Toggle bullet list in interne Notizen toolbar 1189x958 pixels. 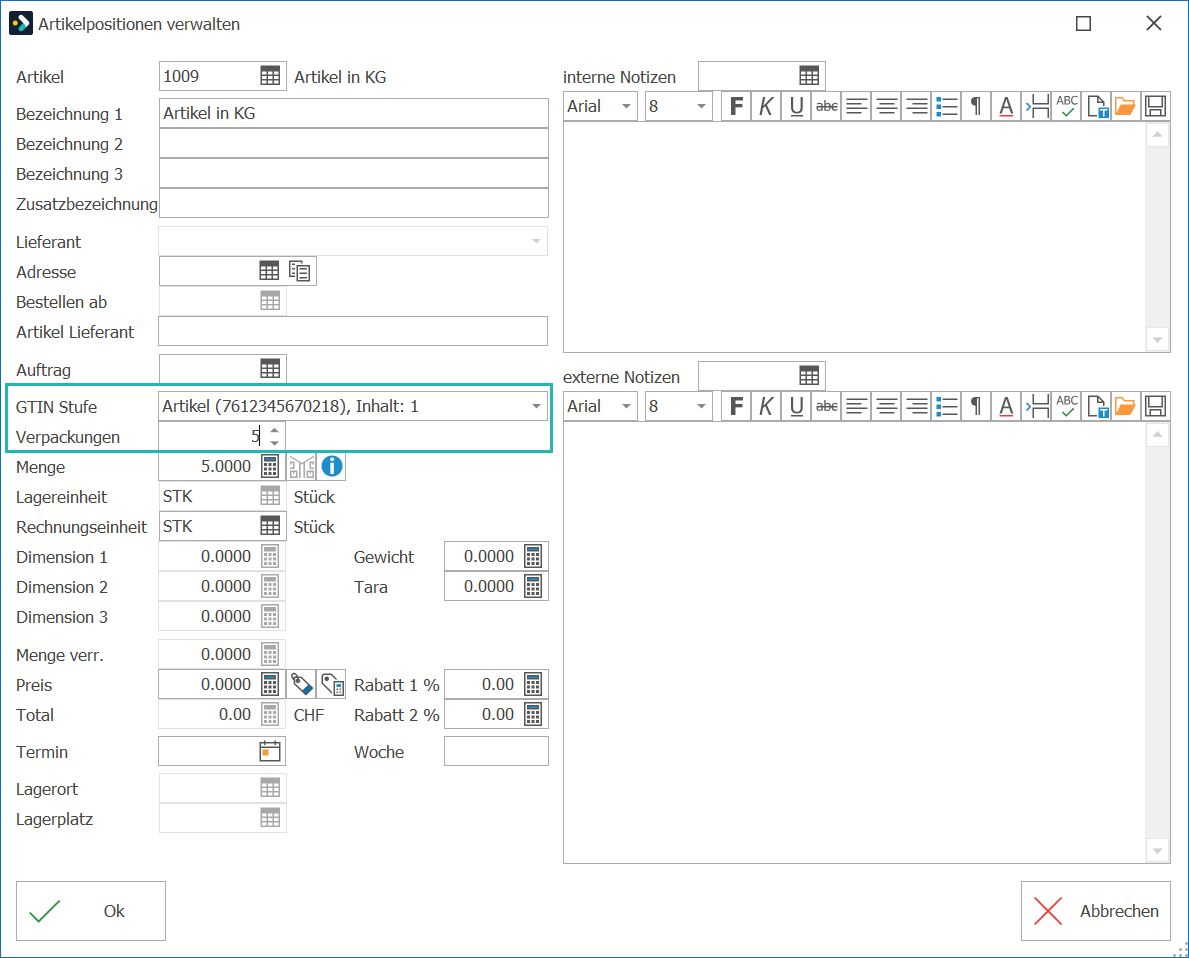(x=946, y=106)
